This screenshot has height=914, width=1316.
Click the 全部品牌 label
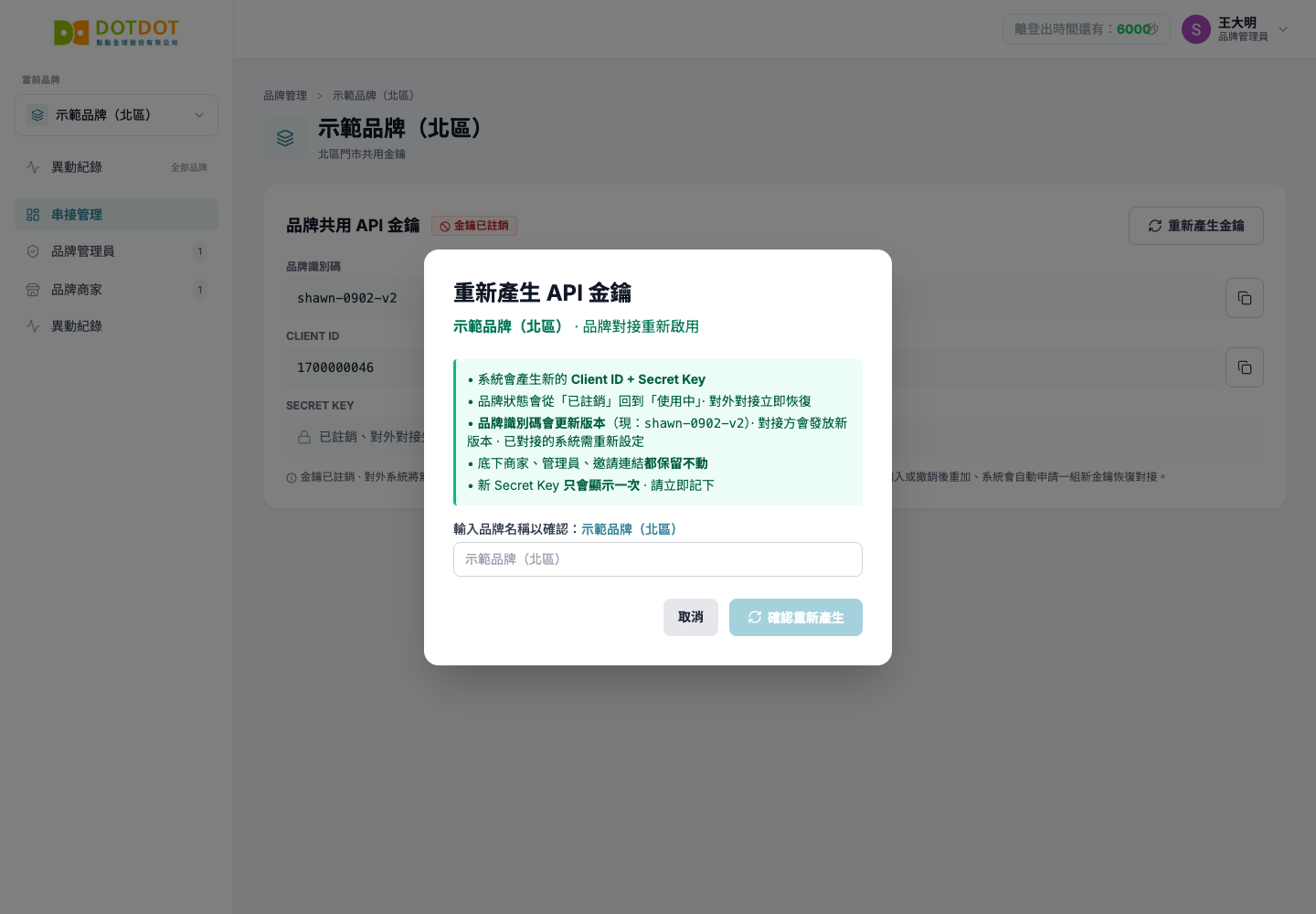[x=189, y=167]
